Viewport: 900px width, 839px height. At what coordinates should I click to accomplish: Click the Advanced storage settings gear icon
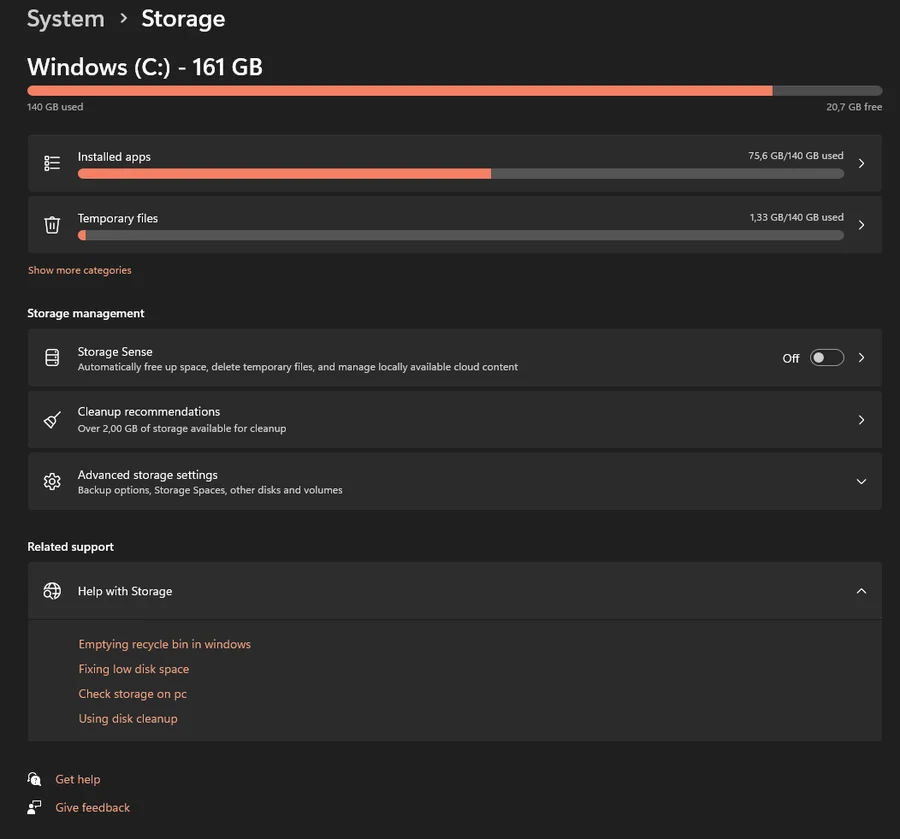point(52,481)
